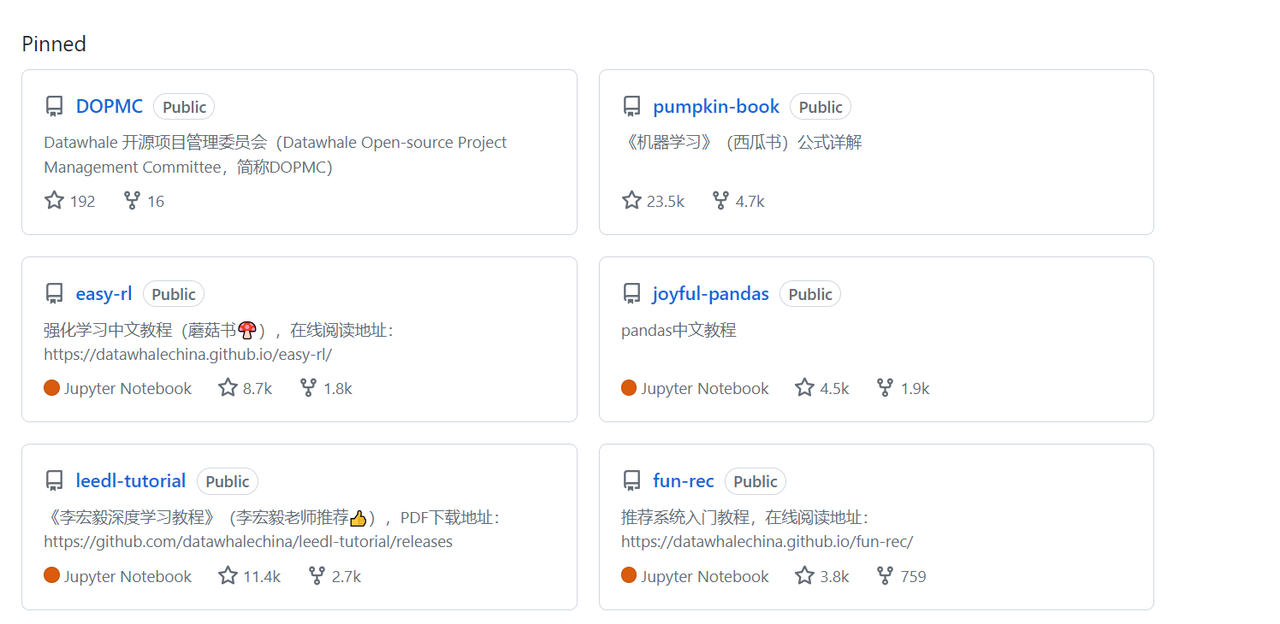
Task: View easy-rl stargazers via star icon
Action: click(x=228, y=388)
